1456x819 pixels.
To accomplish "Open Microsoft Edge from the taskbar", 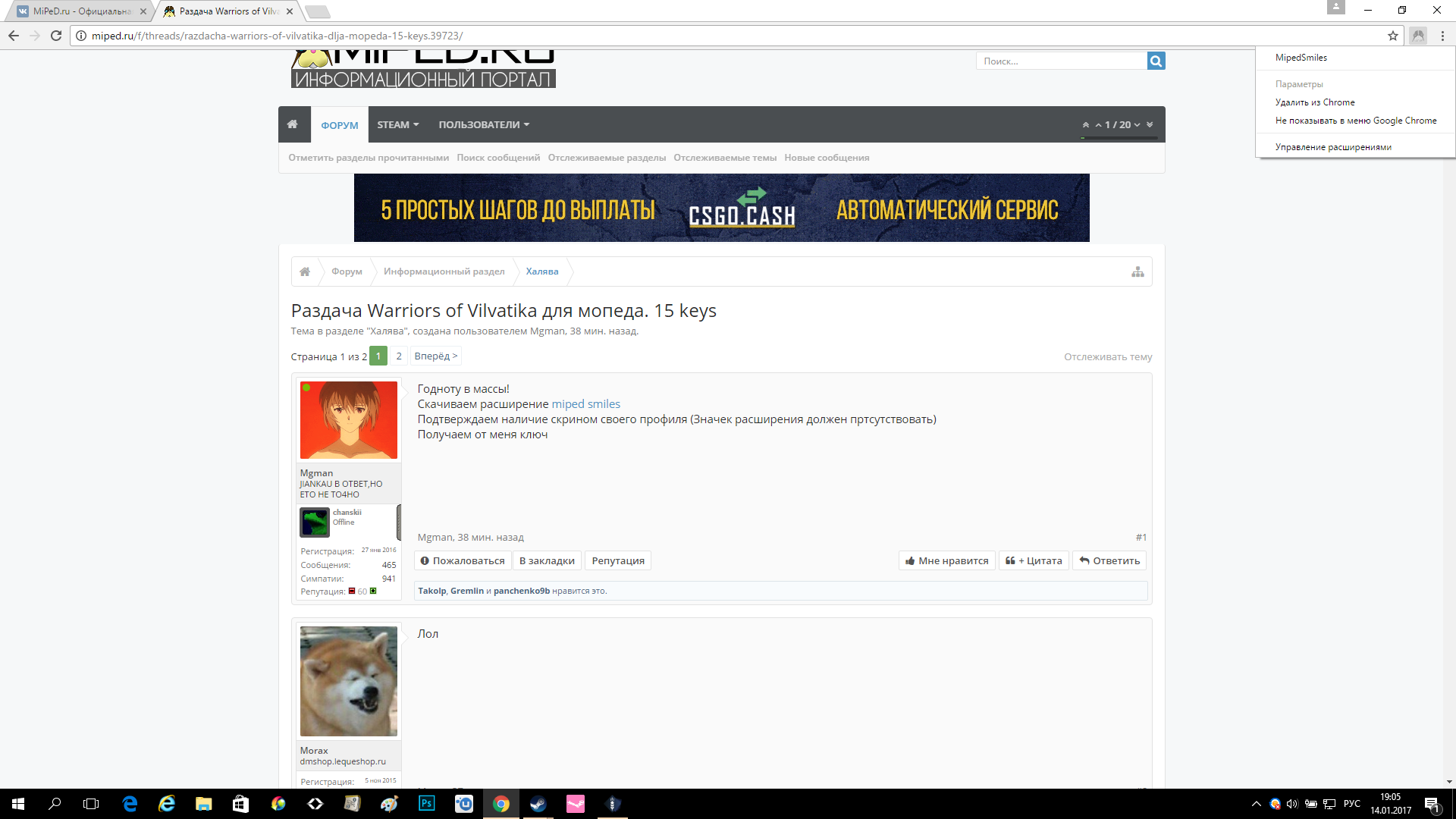I will [130, 804].
